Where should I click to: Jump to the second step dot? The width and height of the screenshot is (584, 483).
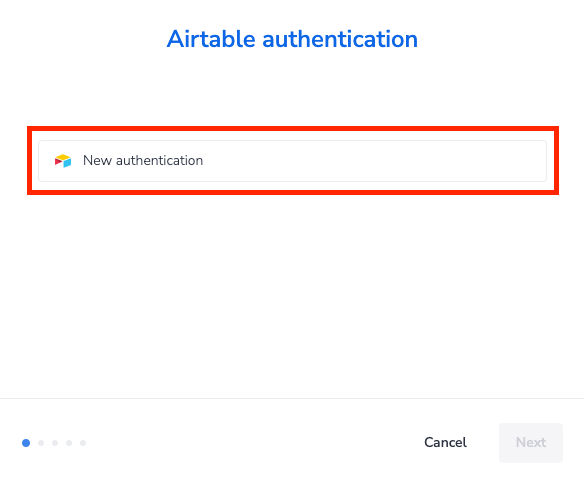[41, 443]
